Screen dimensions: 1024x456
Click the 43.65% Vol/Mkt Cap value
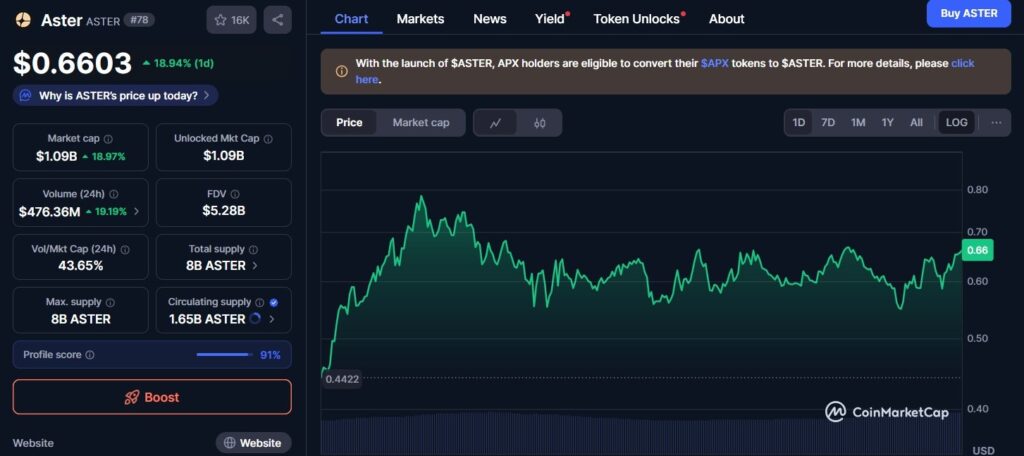pyautogui.click(x=80, y=266)
